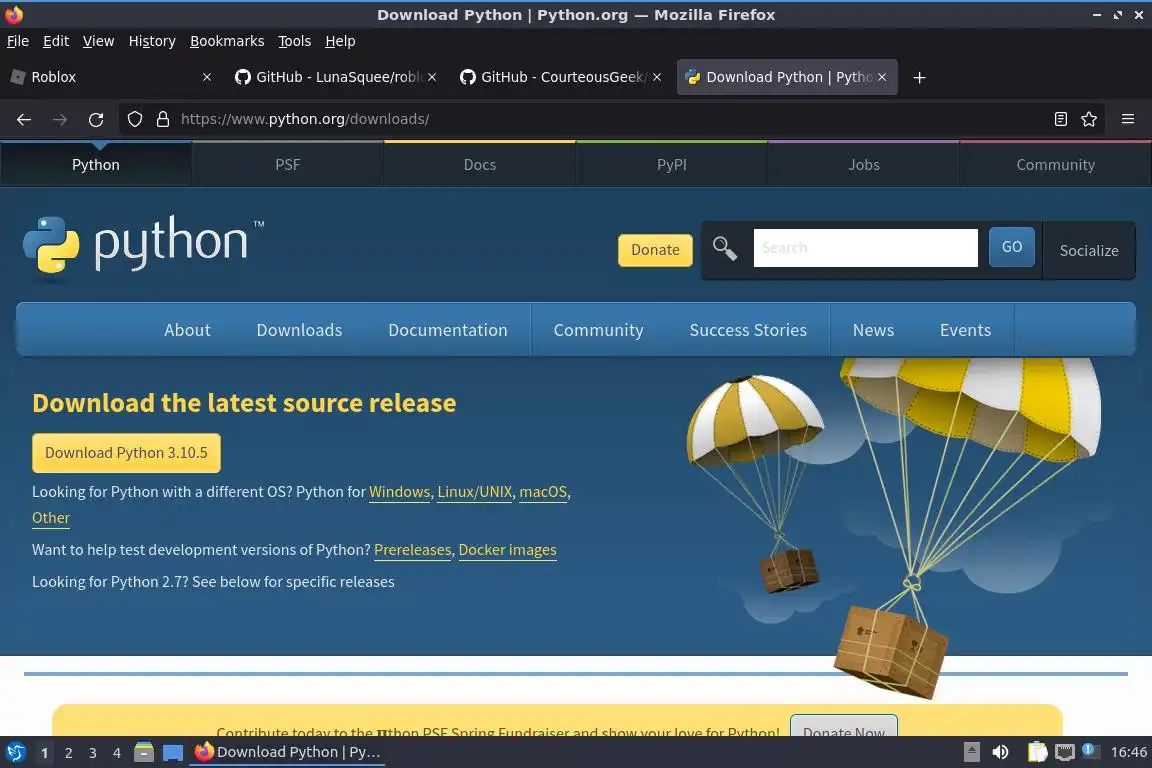Screen dimensions: 1152x768
Task: Click the yellow Donate button
Action: pos(655,250)
